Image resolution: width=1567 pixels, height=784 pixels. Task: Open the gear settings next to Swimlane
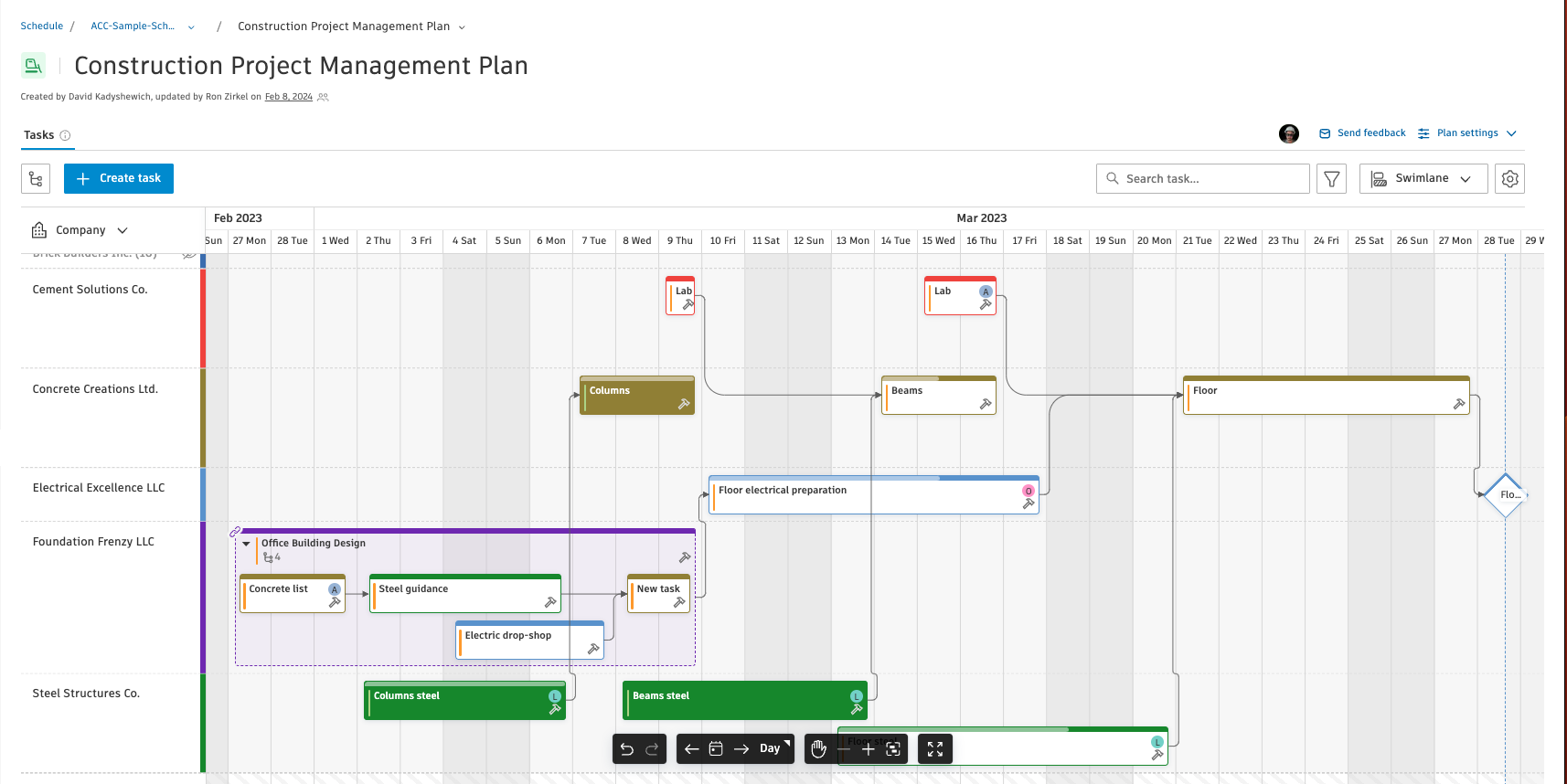click(x=1509, y=179)
